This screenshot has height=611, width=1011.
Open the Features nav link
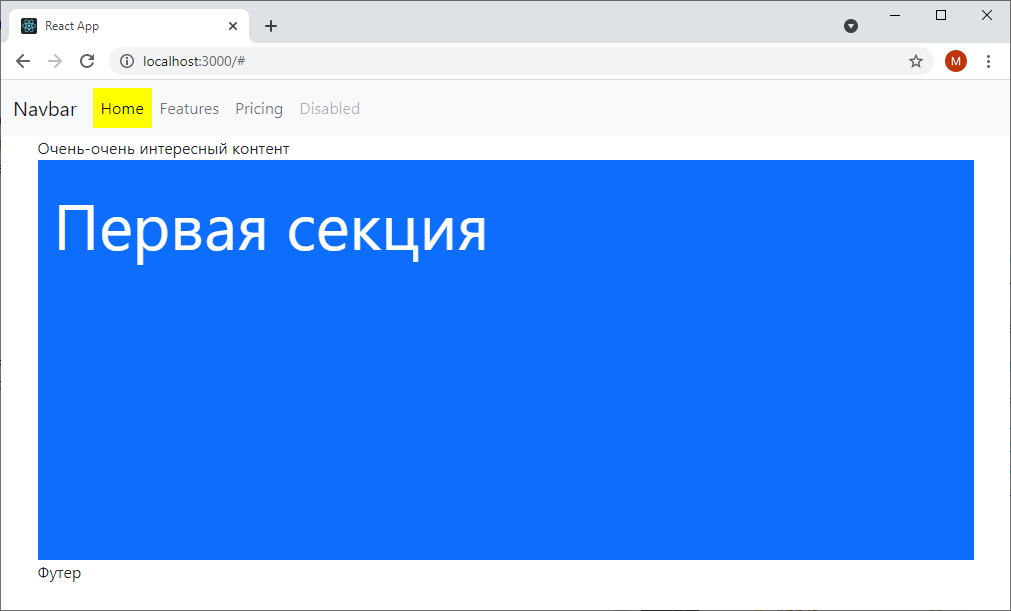point(189,109)
